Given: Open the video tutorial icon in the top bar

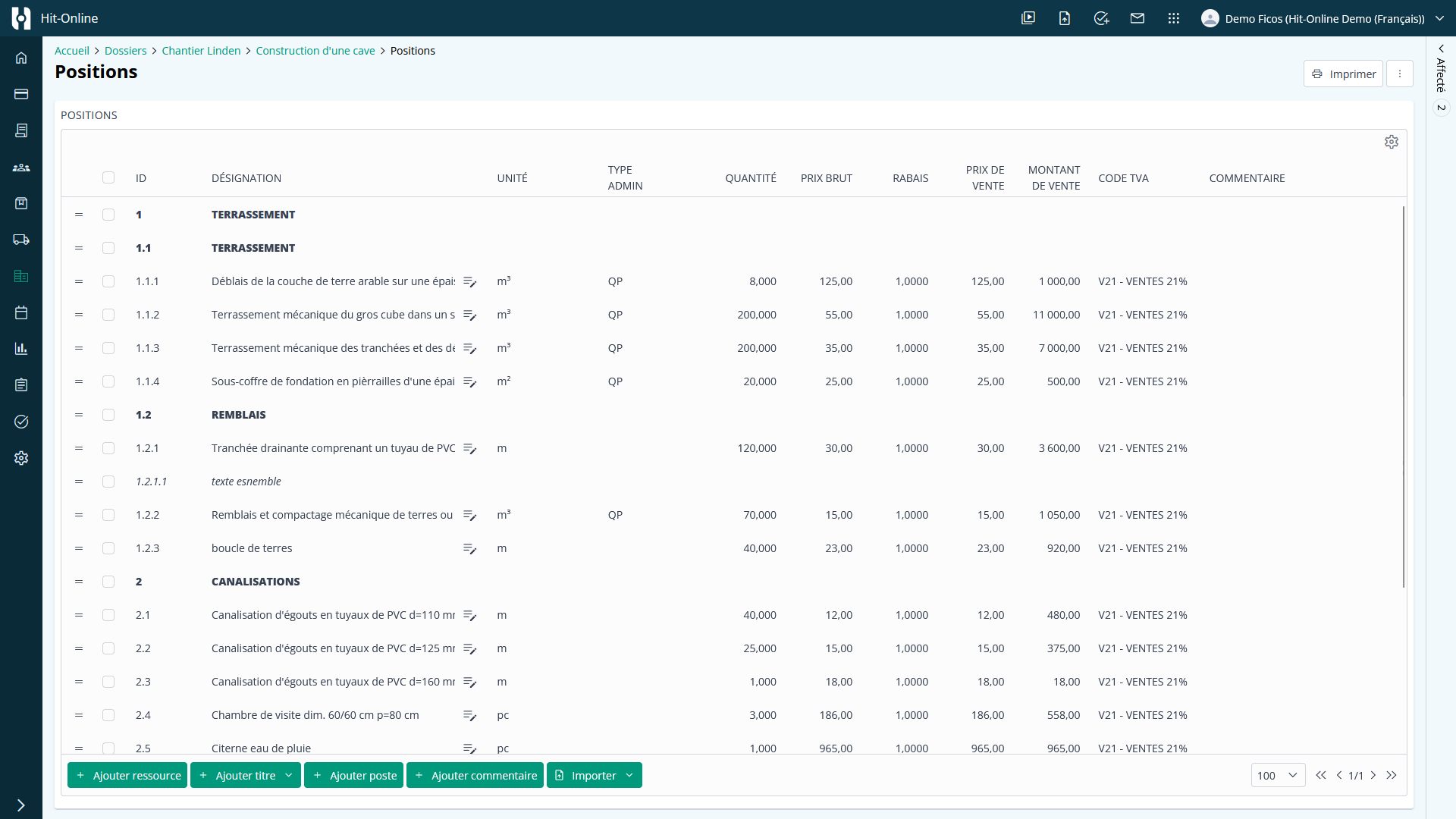Looking at the screenshot, I should [1028, 18].
